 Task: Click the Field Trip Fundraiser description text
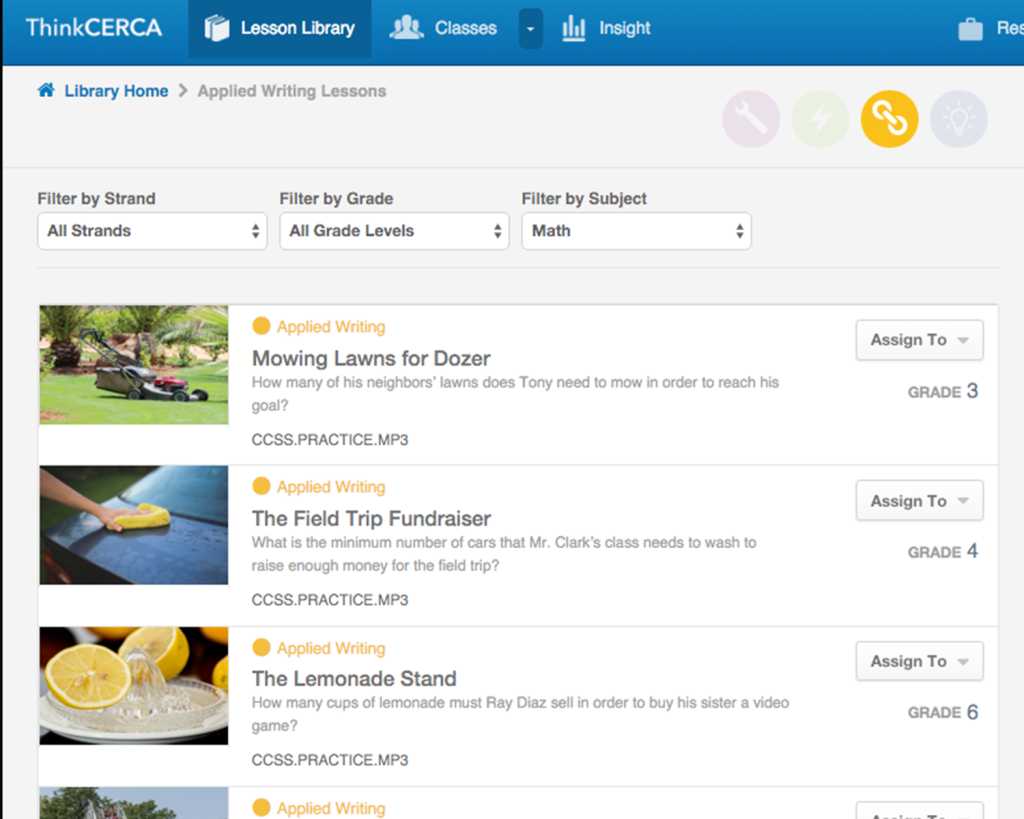click(x=504, y=554)
